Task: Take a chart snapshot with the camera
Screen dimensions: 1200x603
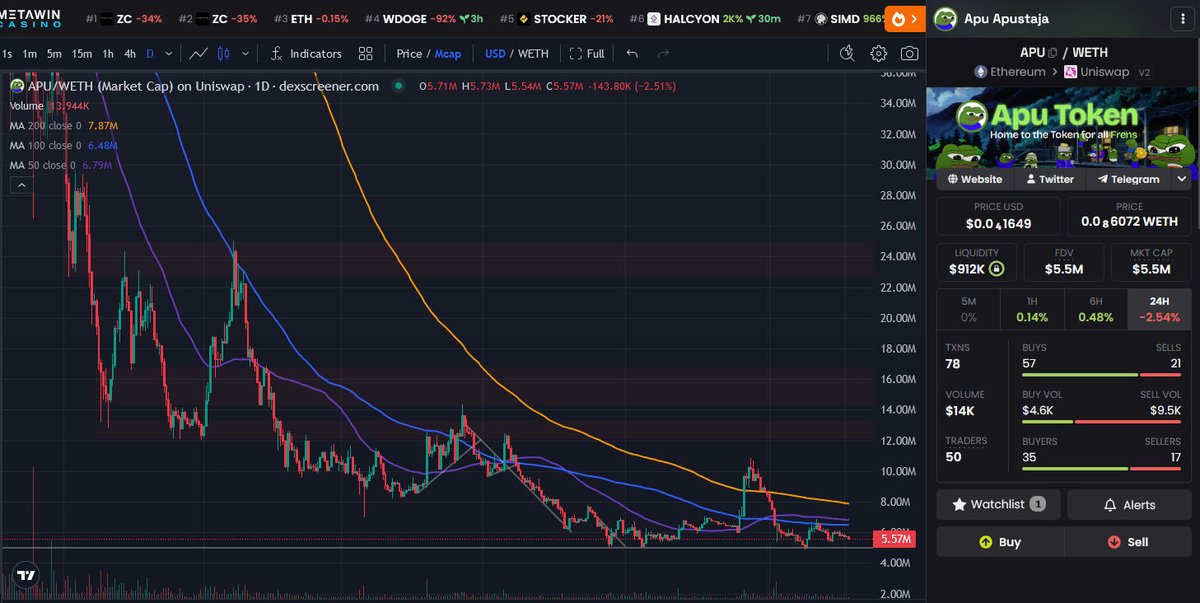Action: point(909,53)
